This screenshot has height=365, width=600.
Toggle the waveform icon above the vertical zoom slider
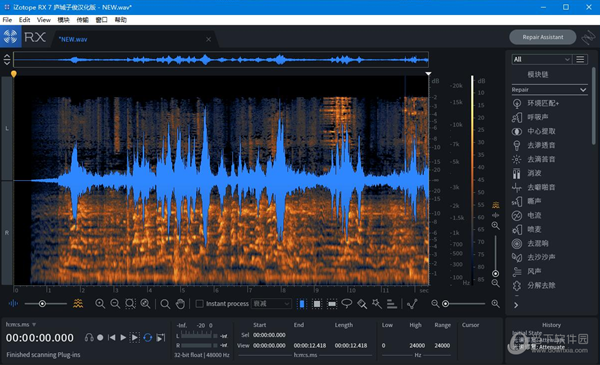(x=496, y=215)
